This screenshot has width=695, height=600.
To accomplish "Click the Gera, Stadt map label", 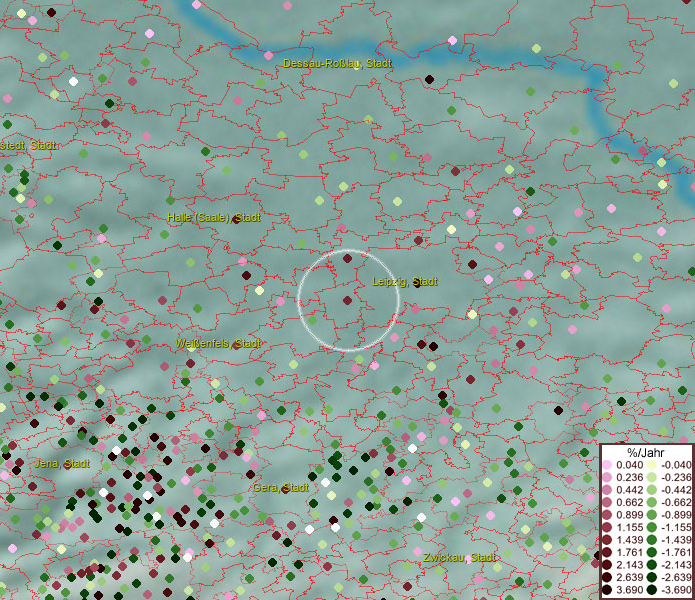I will [280, 487].
